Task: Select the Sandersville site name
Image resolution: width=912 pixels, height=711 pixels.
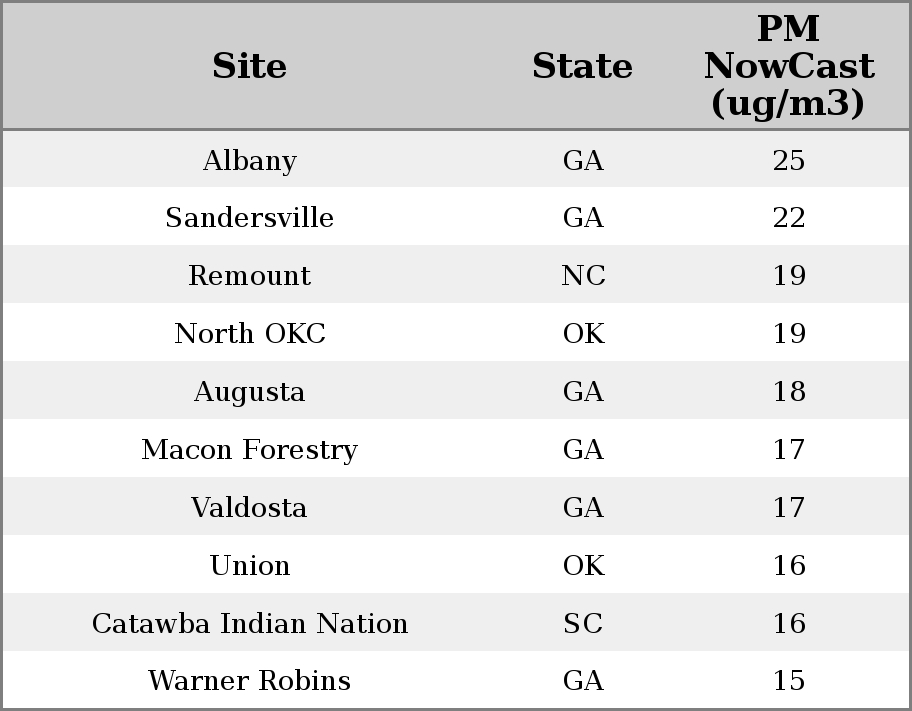Action: pyautogui.click(x=249, y=218)
